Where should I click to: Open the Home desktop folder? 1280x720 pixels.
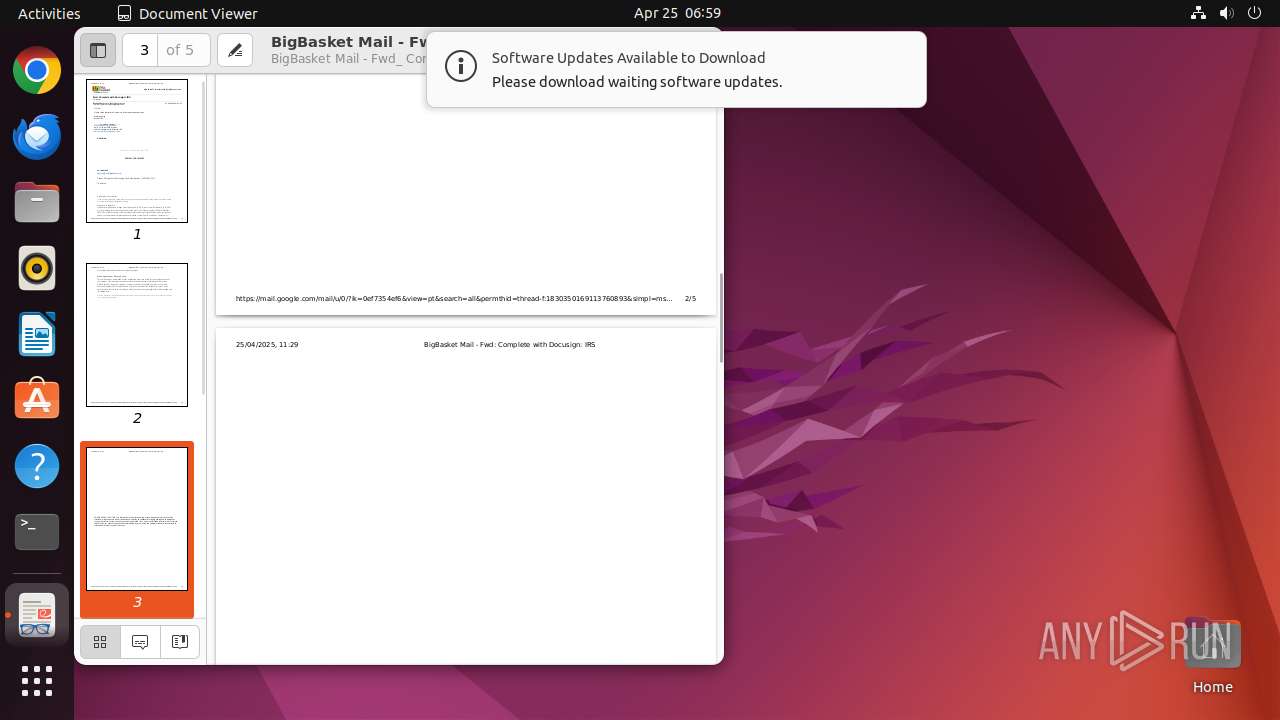1212,657
